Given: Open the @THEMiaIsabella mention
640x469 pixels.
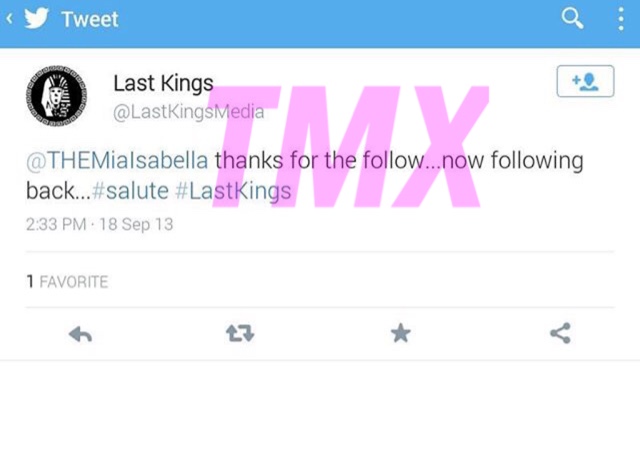Looking at the screenshot, I should [117, 160].
